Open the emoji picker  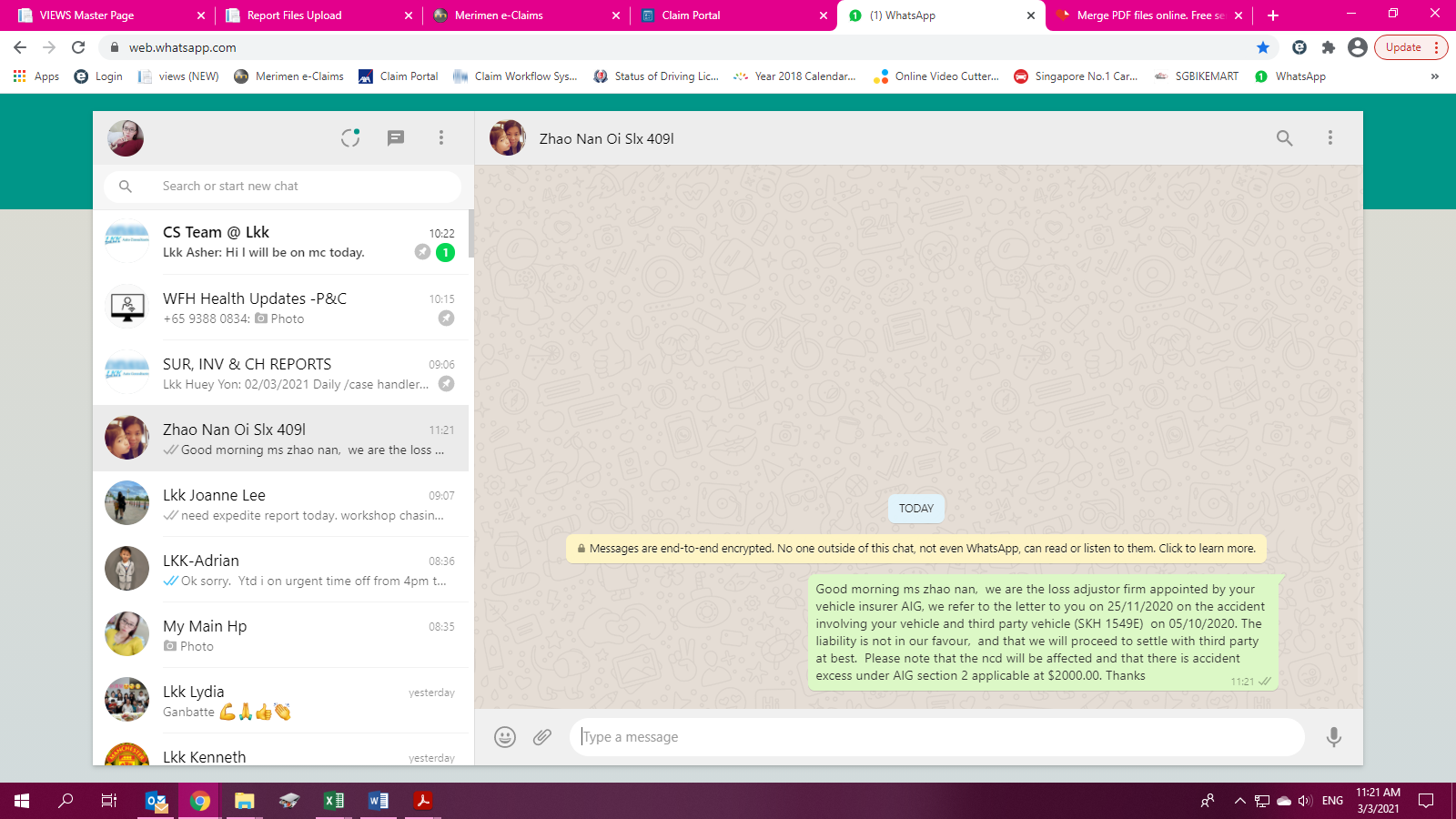pyautogui.click(x=505, y=737)
